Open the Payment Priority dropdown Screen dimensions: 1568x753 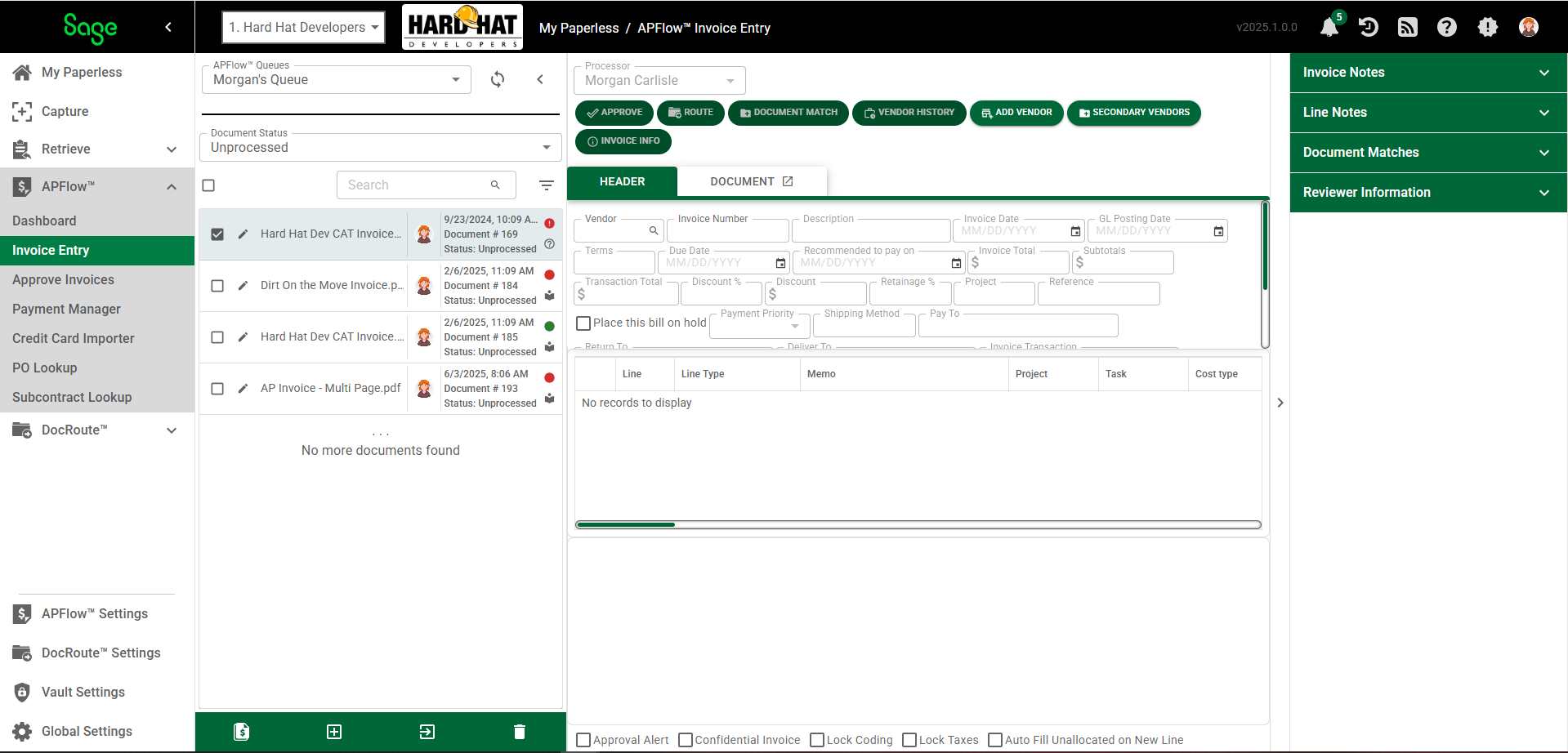[x=760, y=326]
